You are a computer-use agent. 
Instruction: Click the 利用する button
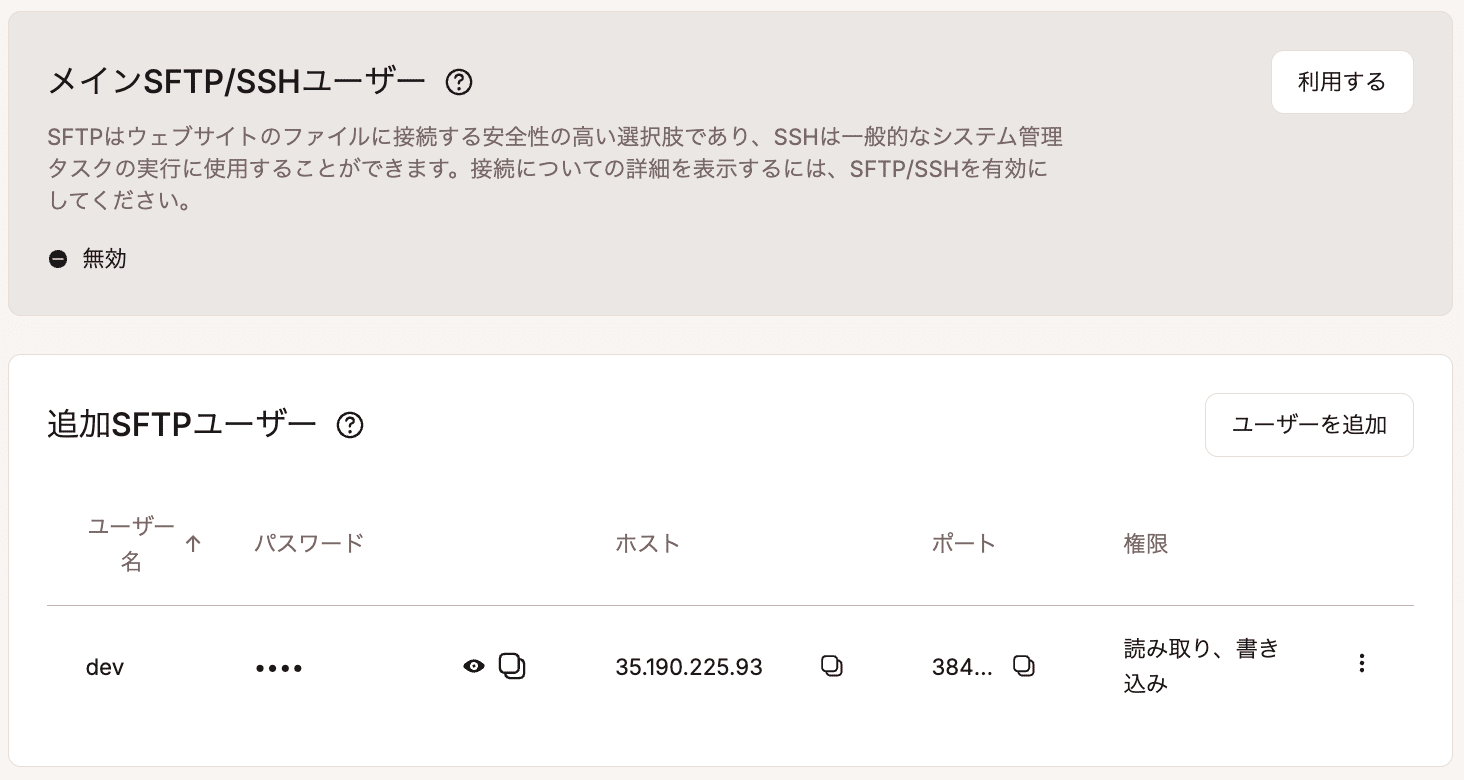click(x=1341, y=82)
